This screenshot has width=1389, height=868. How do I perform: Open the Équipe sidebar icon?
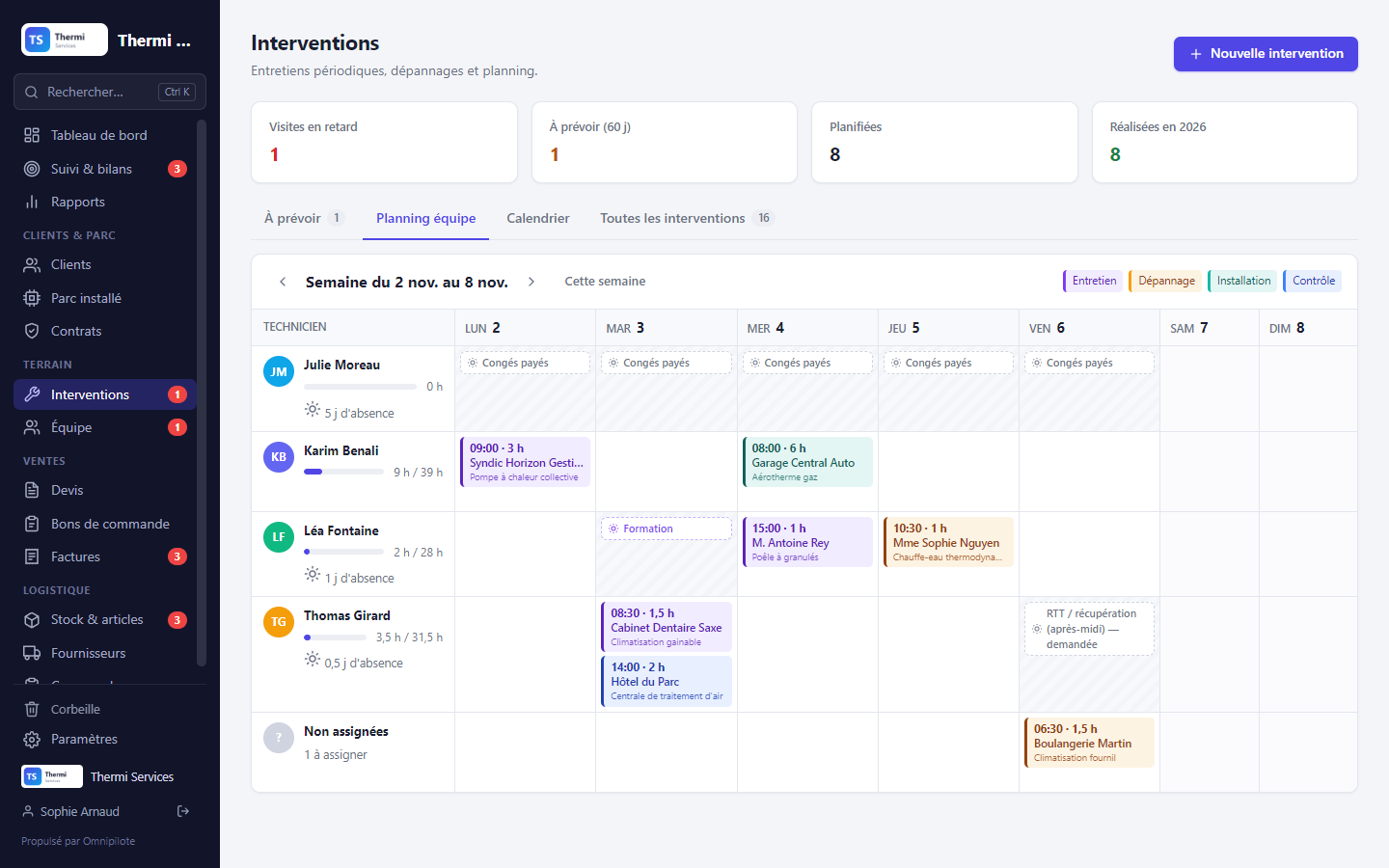click(32, 427)
